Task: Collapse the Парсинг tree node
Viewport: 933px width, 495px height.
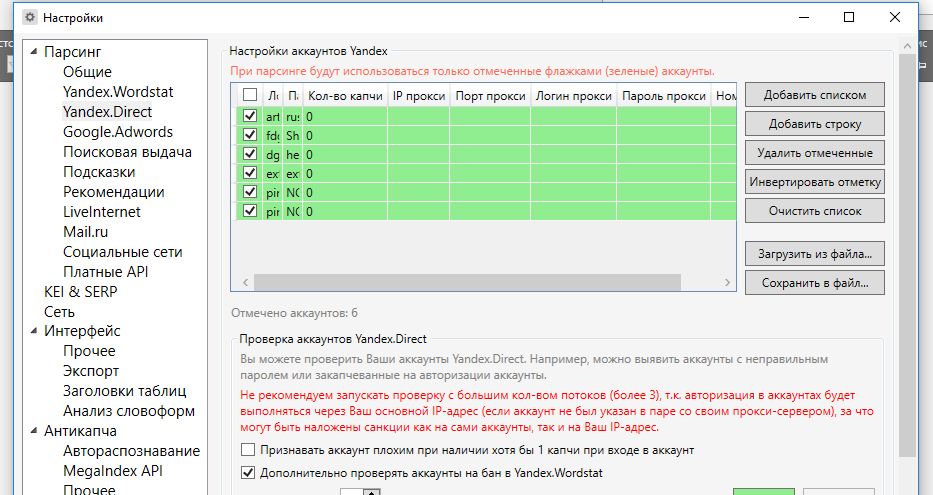Action: click(34, 52)
